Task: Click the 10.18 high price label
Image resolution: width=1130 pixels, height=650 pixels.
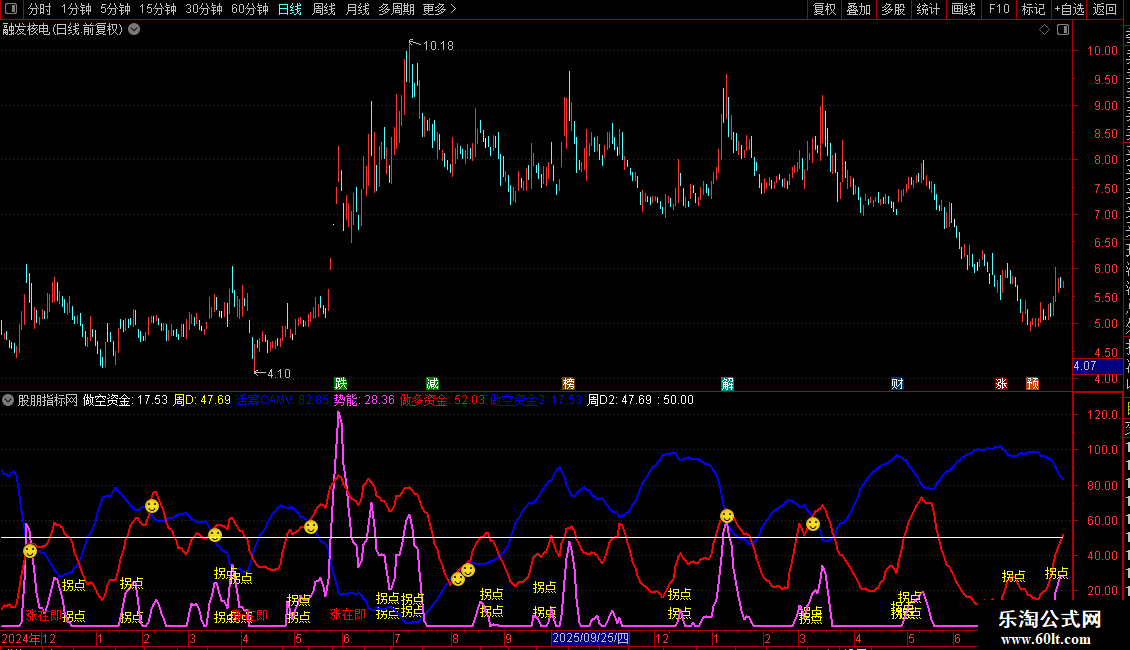Action: point(438,45)
